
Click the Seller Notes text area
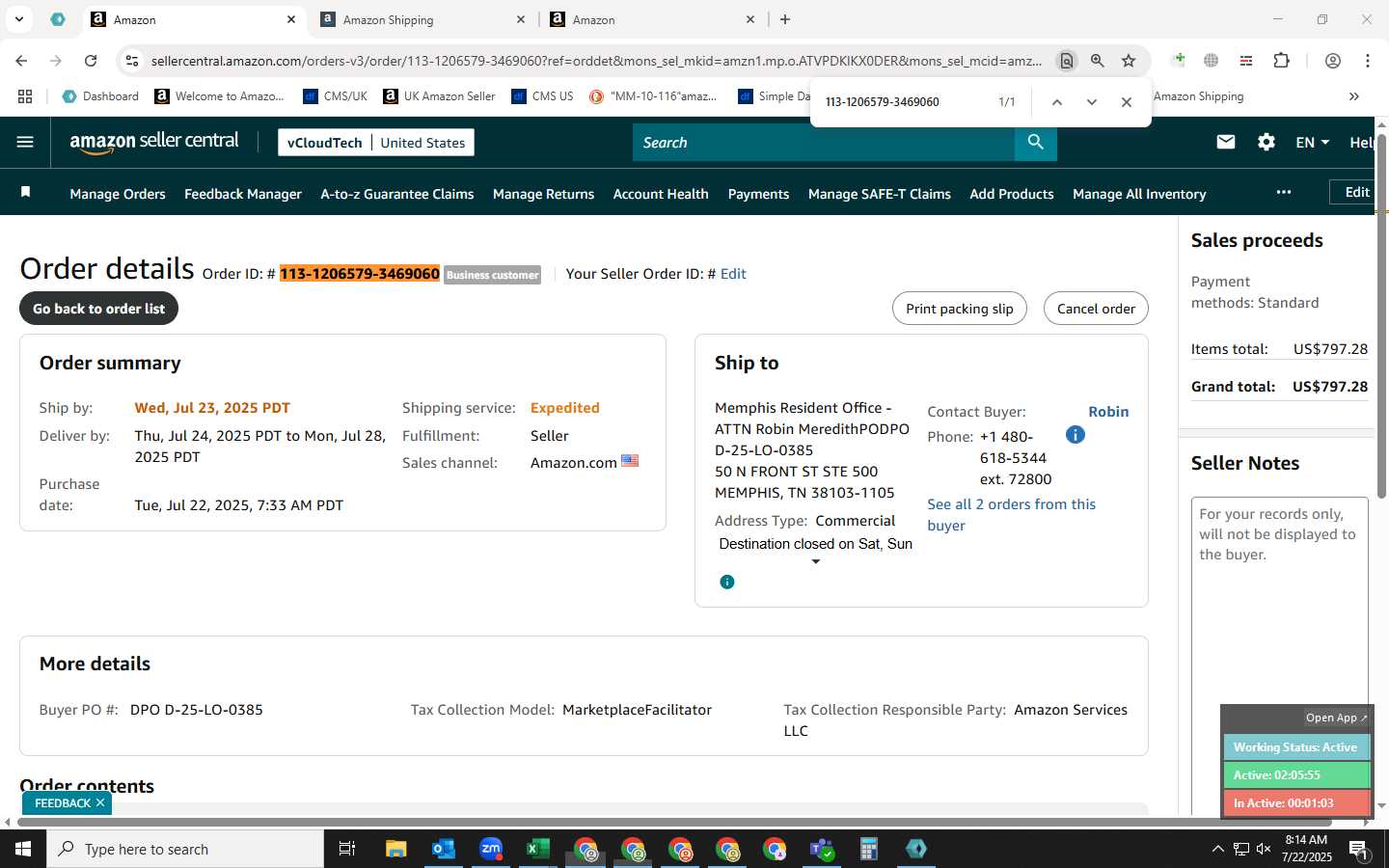point(1280,656)
